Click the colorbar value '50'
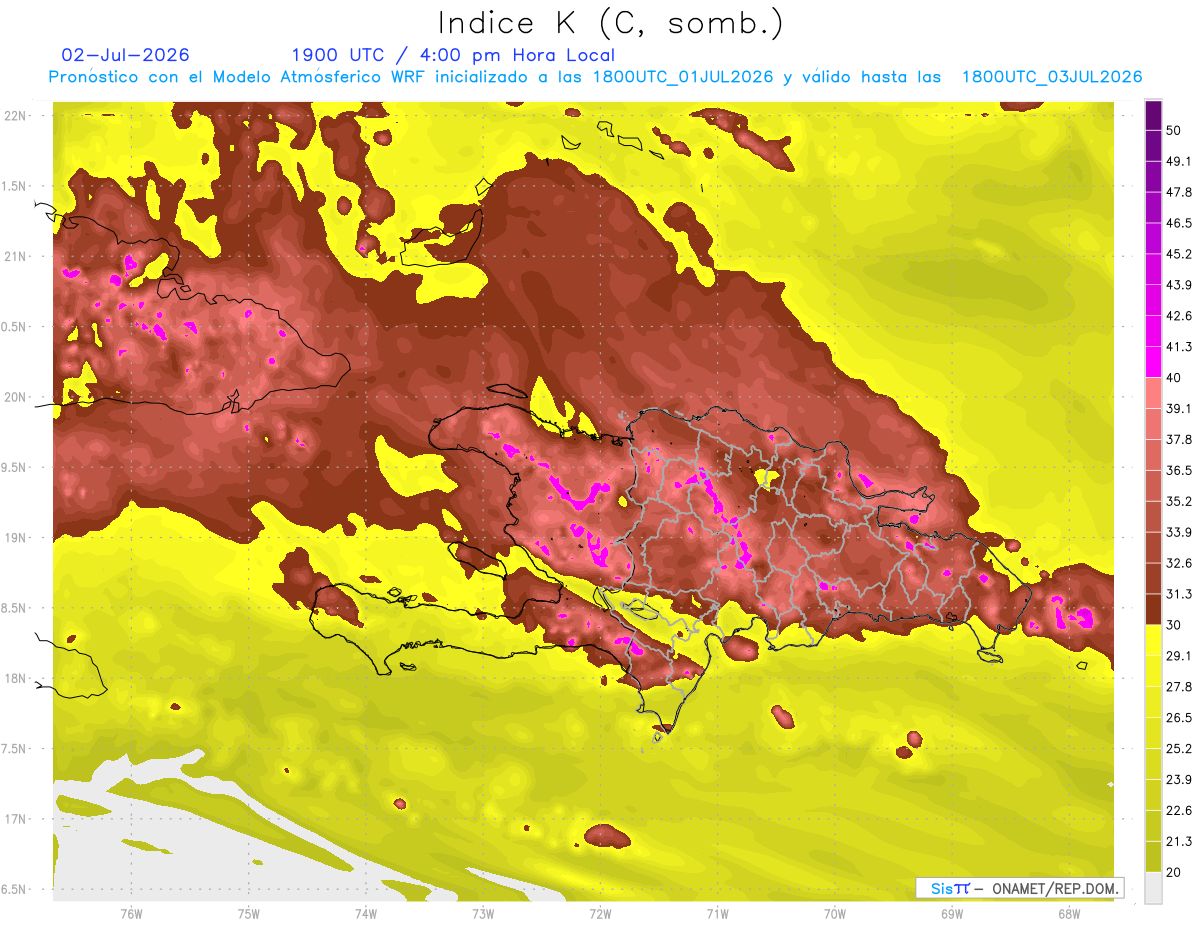 pyautogui.click(x=1175, y=130)
